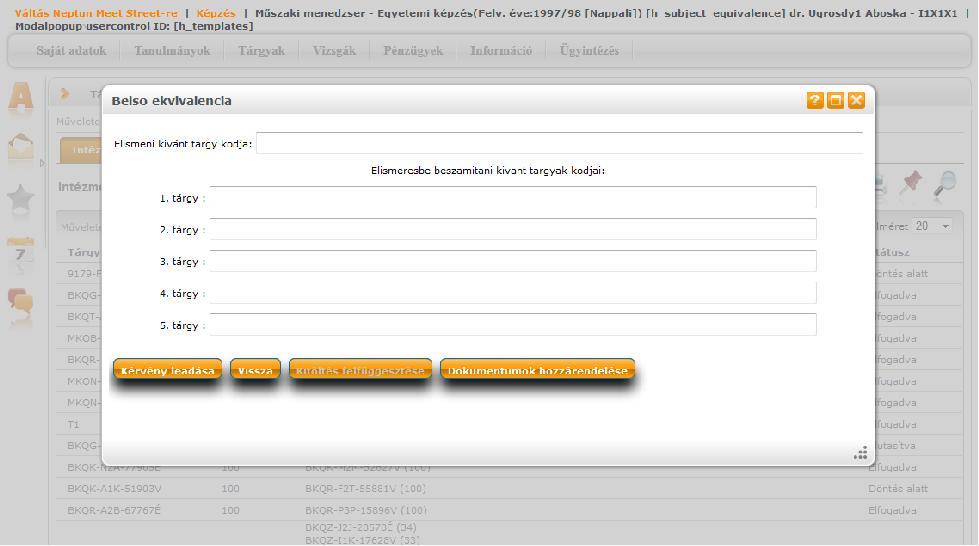The width and height of the screenshot is (979, 546).
Task: Open the forum speech bubbles sidebar icon
Action: click(21, 303)
